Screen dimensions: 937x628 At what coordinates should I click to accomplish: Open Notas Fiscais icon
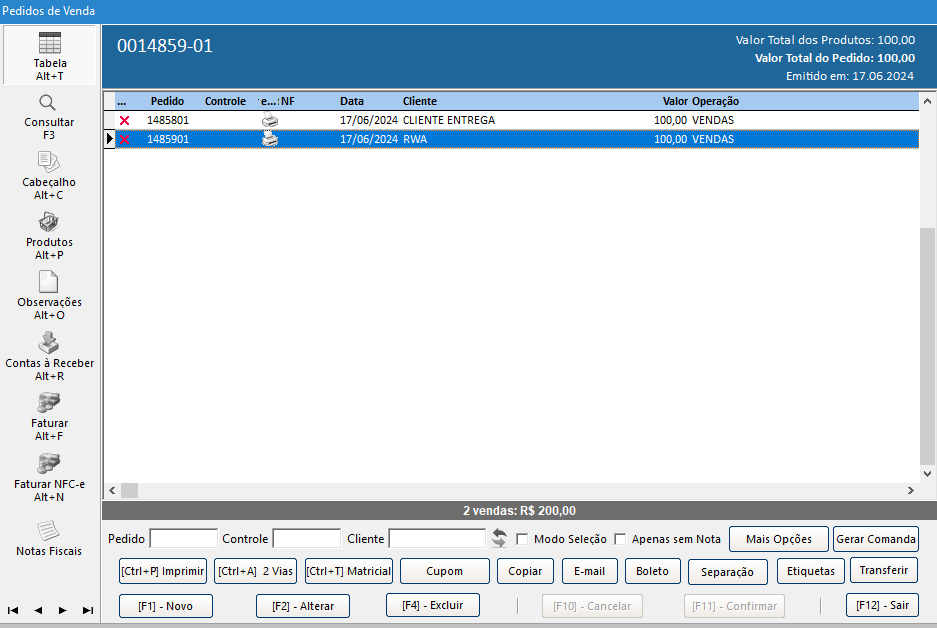coord(48,530)
